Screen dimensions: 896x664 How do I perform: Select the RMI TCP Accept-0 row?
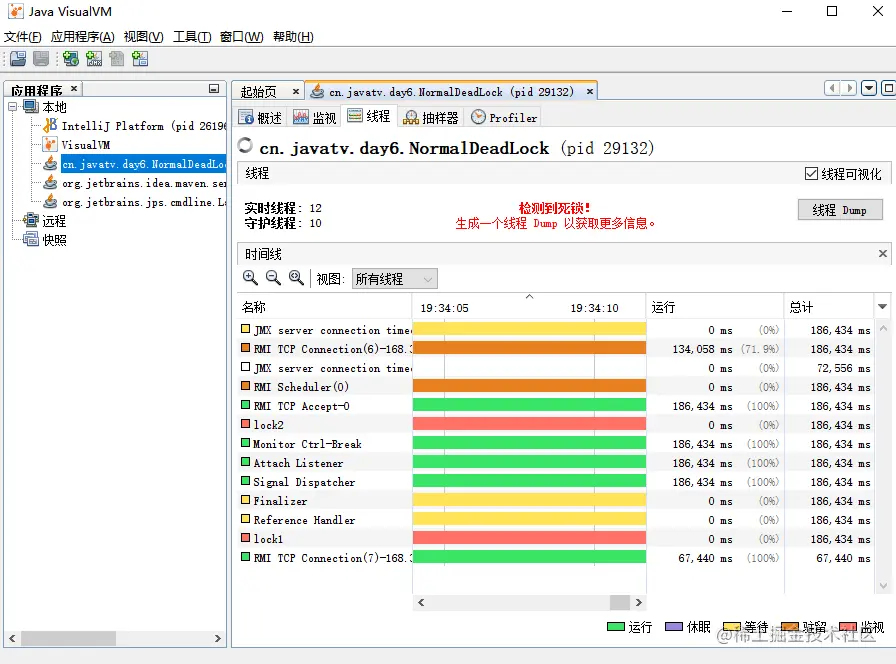(555, 406)
